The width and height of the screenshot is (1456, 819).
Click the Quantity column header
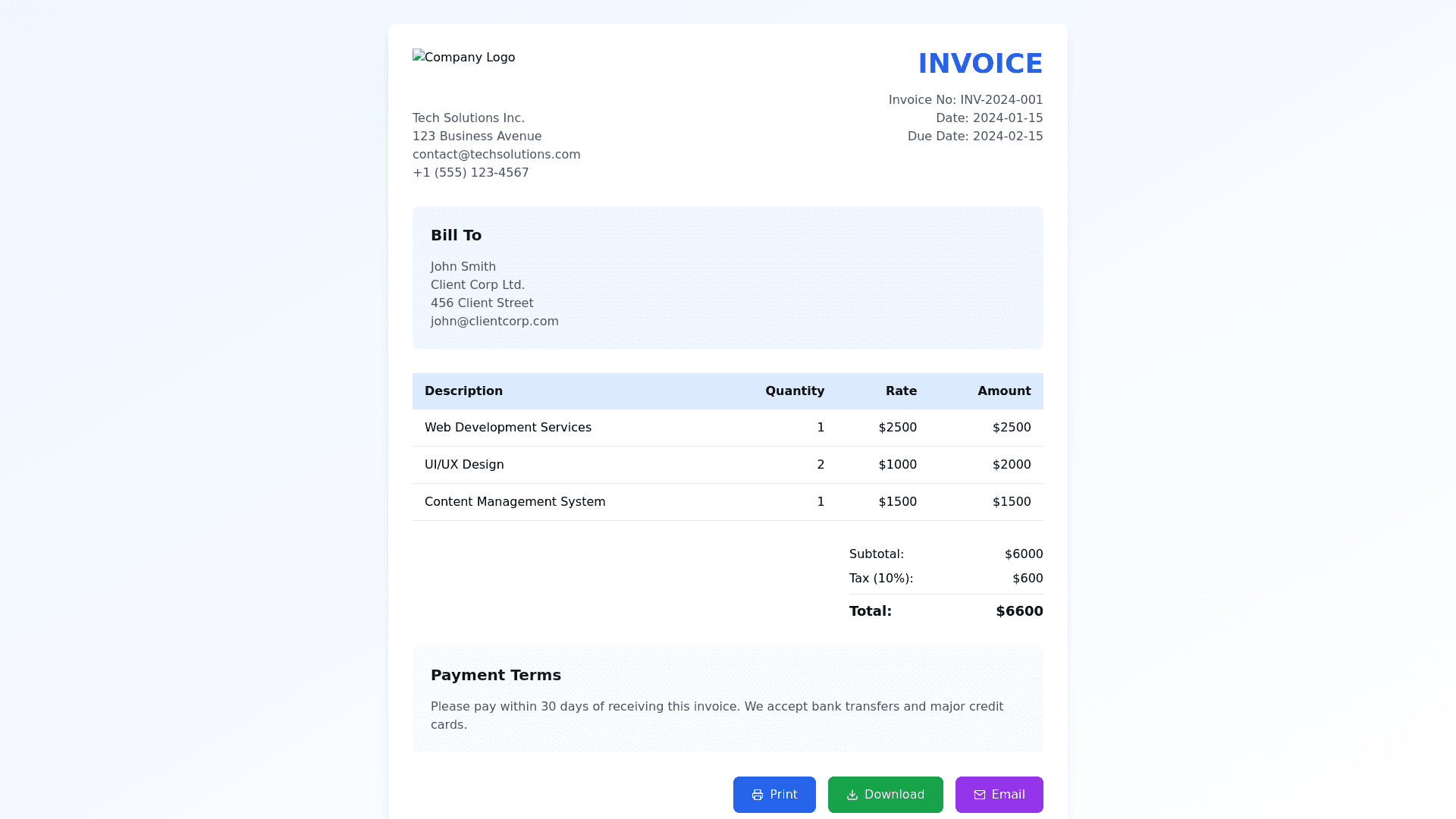(794, 391)
